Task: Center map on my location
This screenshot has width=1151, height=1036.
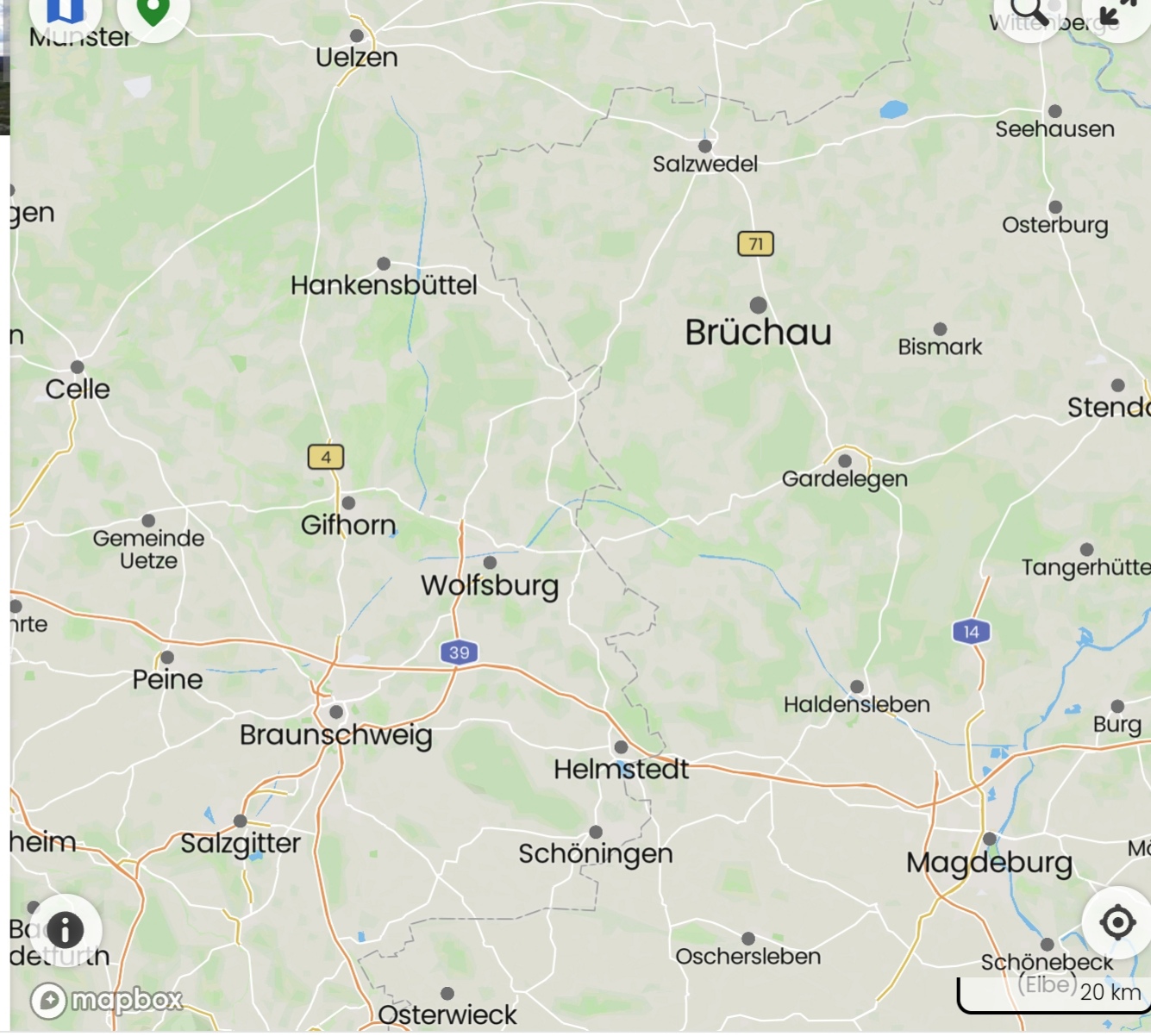Action: coord(1117,922)
